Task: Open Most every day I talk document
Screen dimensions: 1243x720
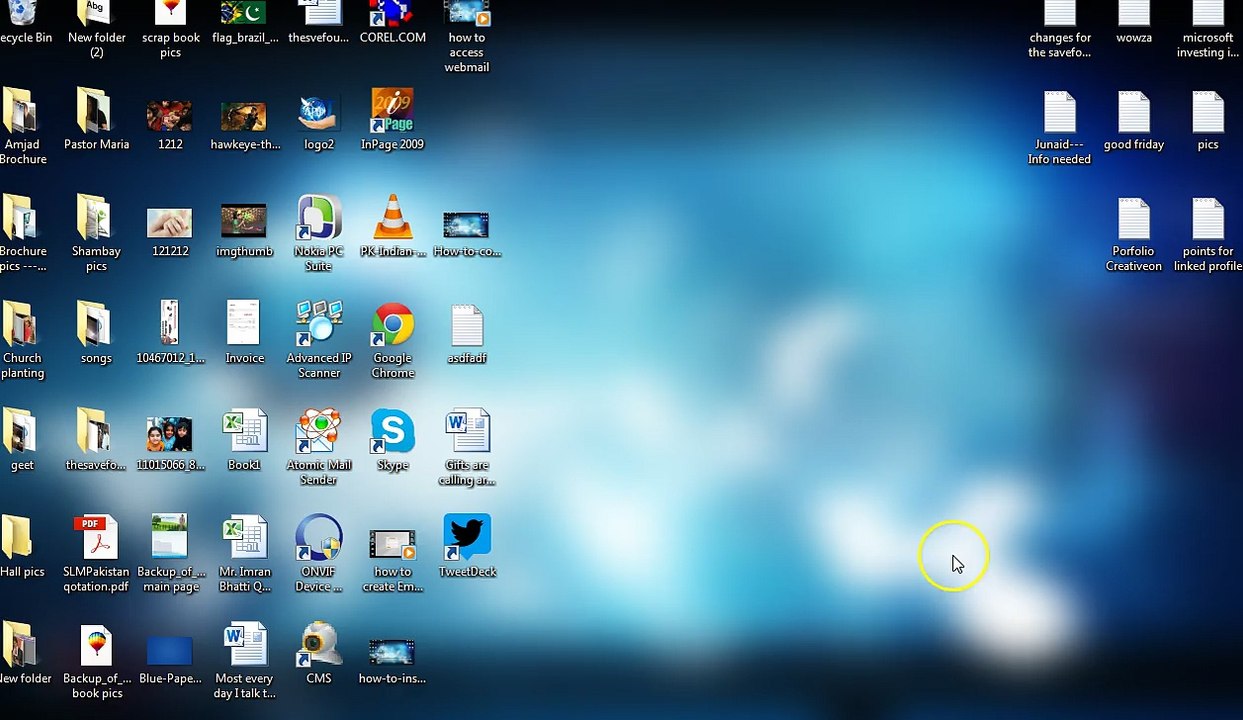Action: pos(244,661)
